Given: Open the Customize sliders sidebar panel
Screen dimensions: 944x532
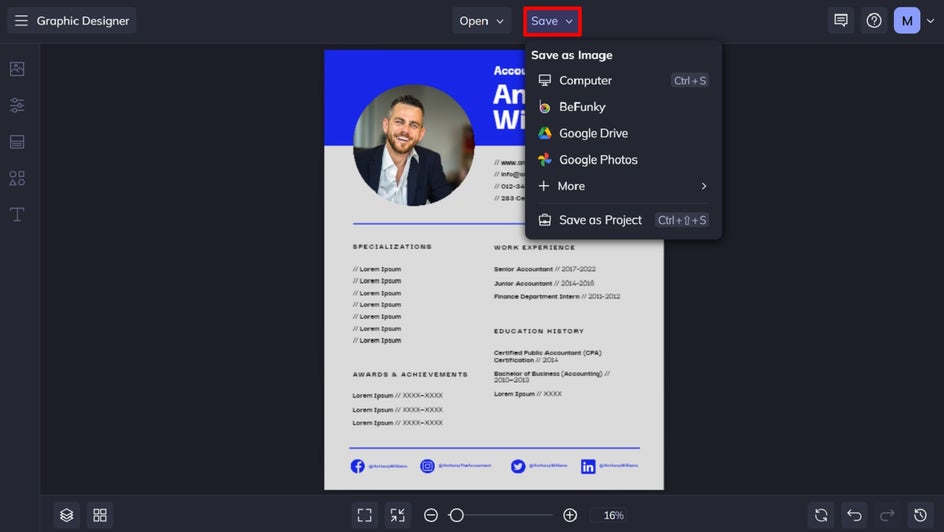Looking at the screenshot, I should 17,105.
